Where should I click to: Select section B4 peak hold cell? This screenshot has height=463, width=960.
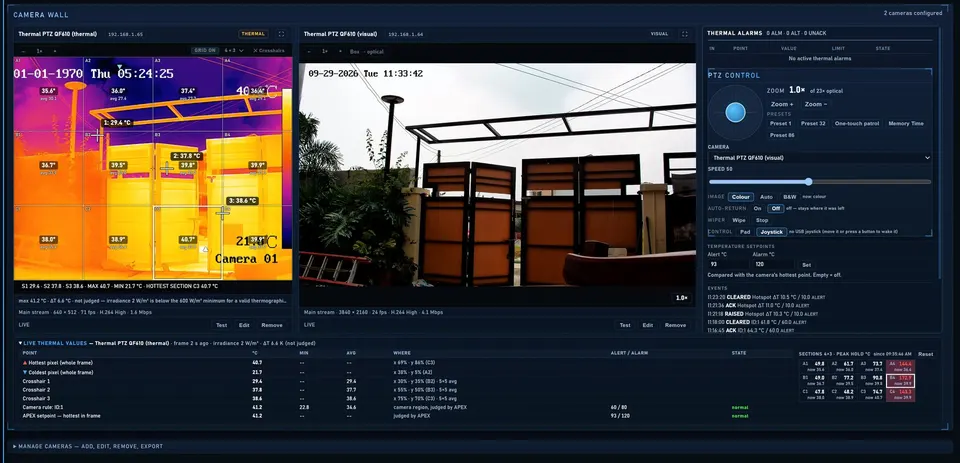901,381
